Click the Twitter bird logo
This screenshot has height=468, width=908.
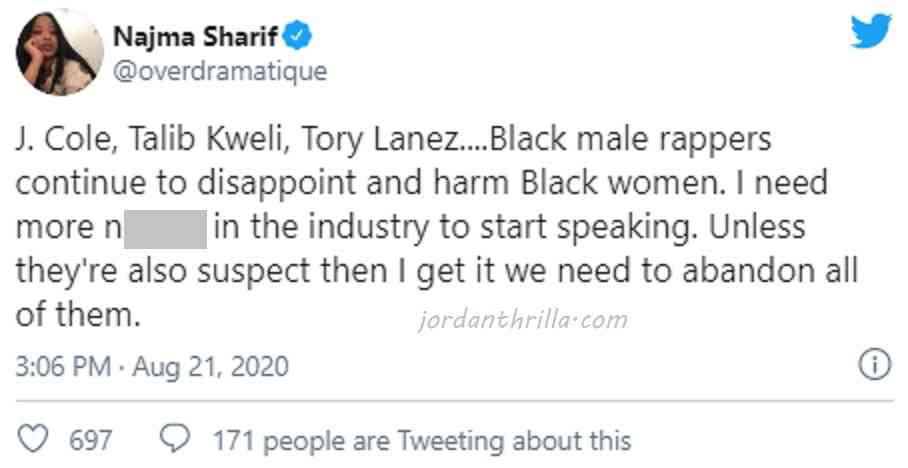[871, 32]
